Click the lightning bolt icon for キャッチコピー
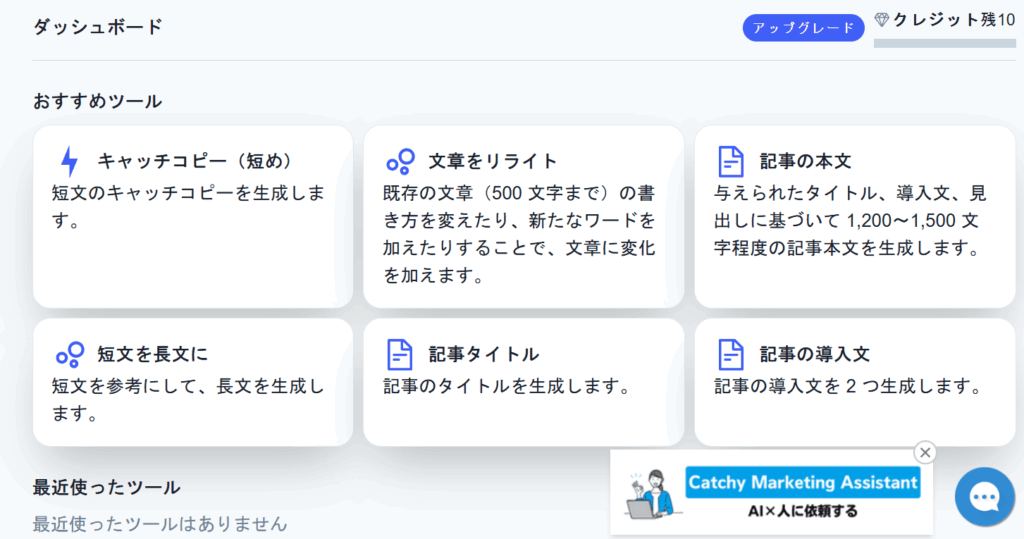 [69, 161]
